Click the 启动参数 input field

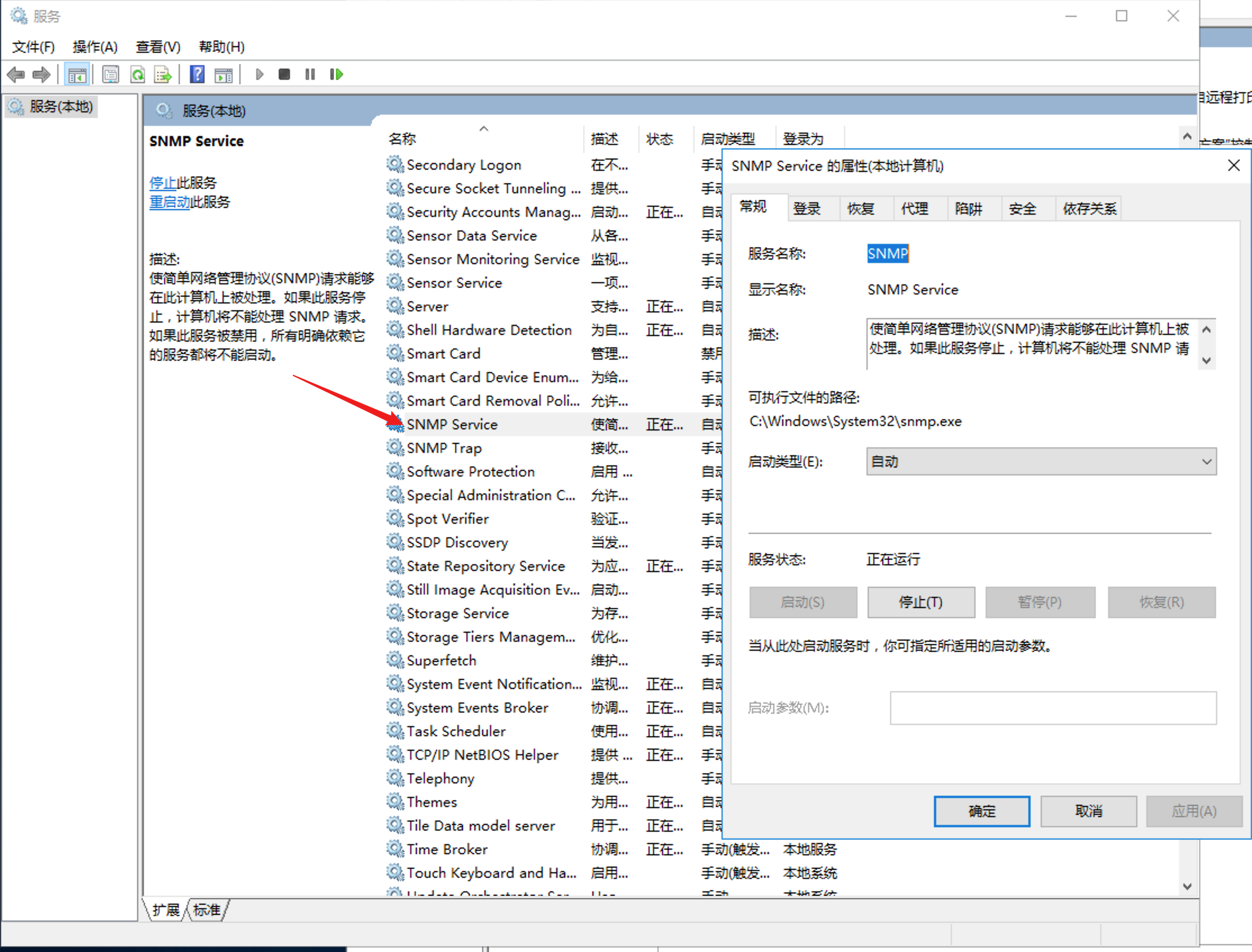click(x=1053, y=708)
